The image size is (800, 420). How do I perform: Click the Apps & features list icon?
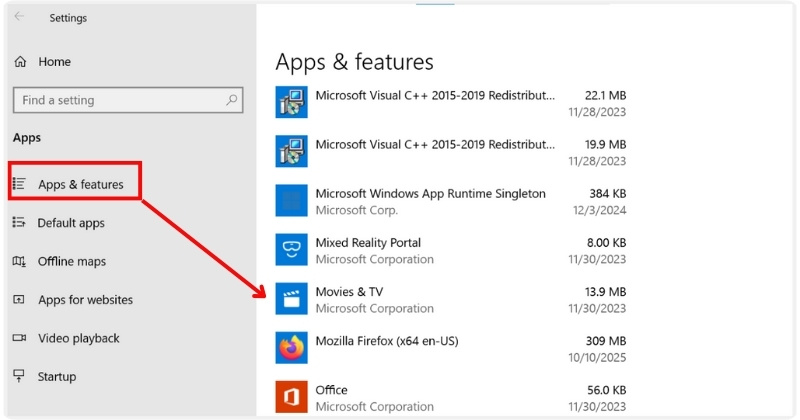point(19,184)
